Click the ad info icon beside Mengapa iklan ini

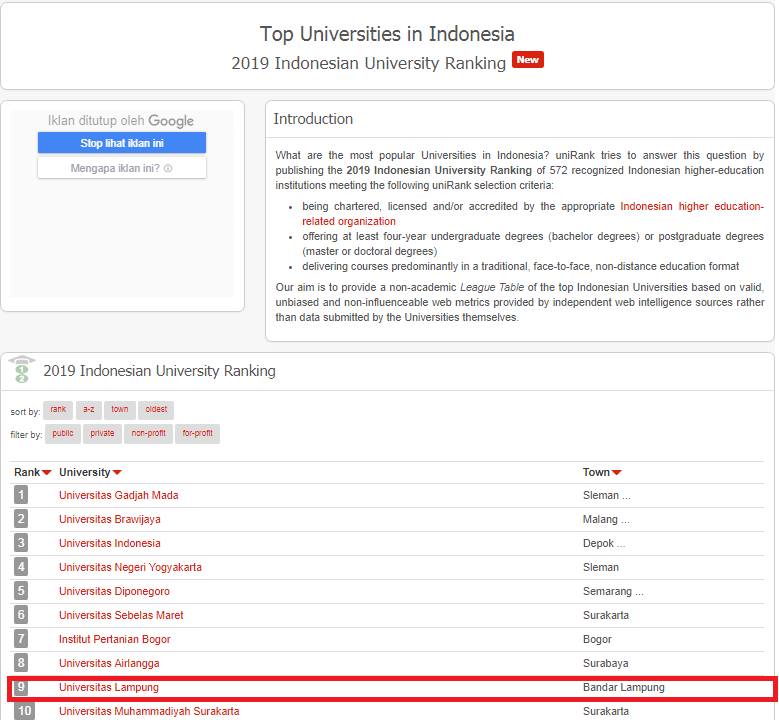[x=168, y=168]
